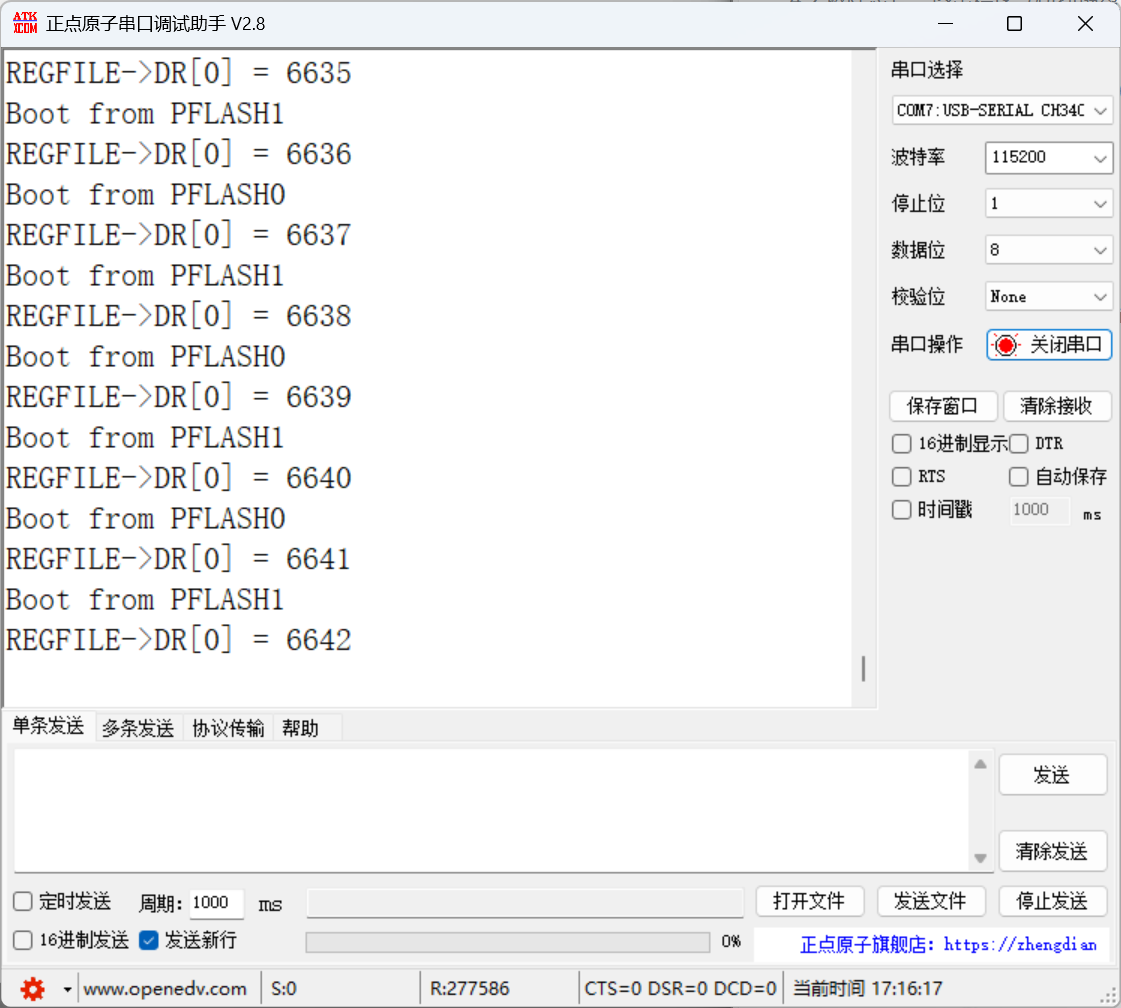Click the 发送 button
The width and height of the screenshot is (1121, 1008).
(x=1052, y=775)
